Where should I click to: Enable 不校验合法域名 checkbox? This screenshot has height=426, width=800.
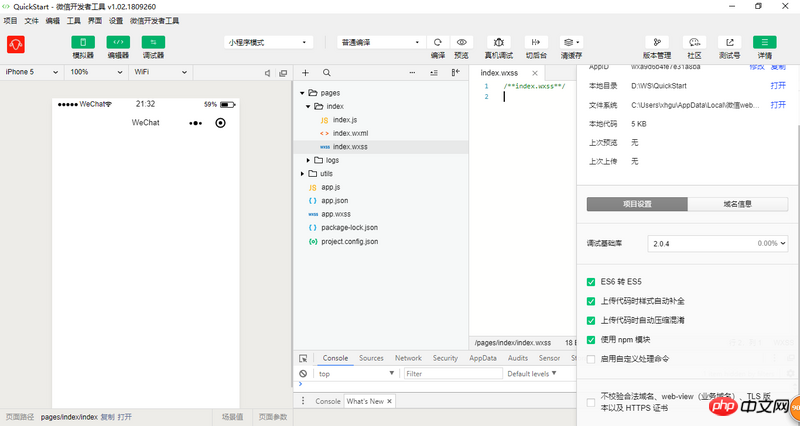point(591,402)
